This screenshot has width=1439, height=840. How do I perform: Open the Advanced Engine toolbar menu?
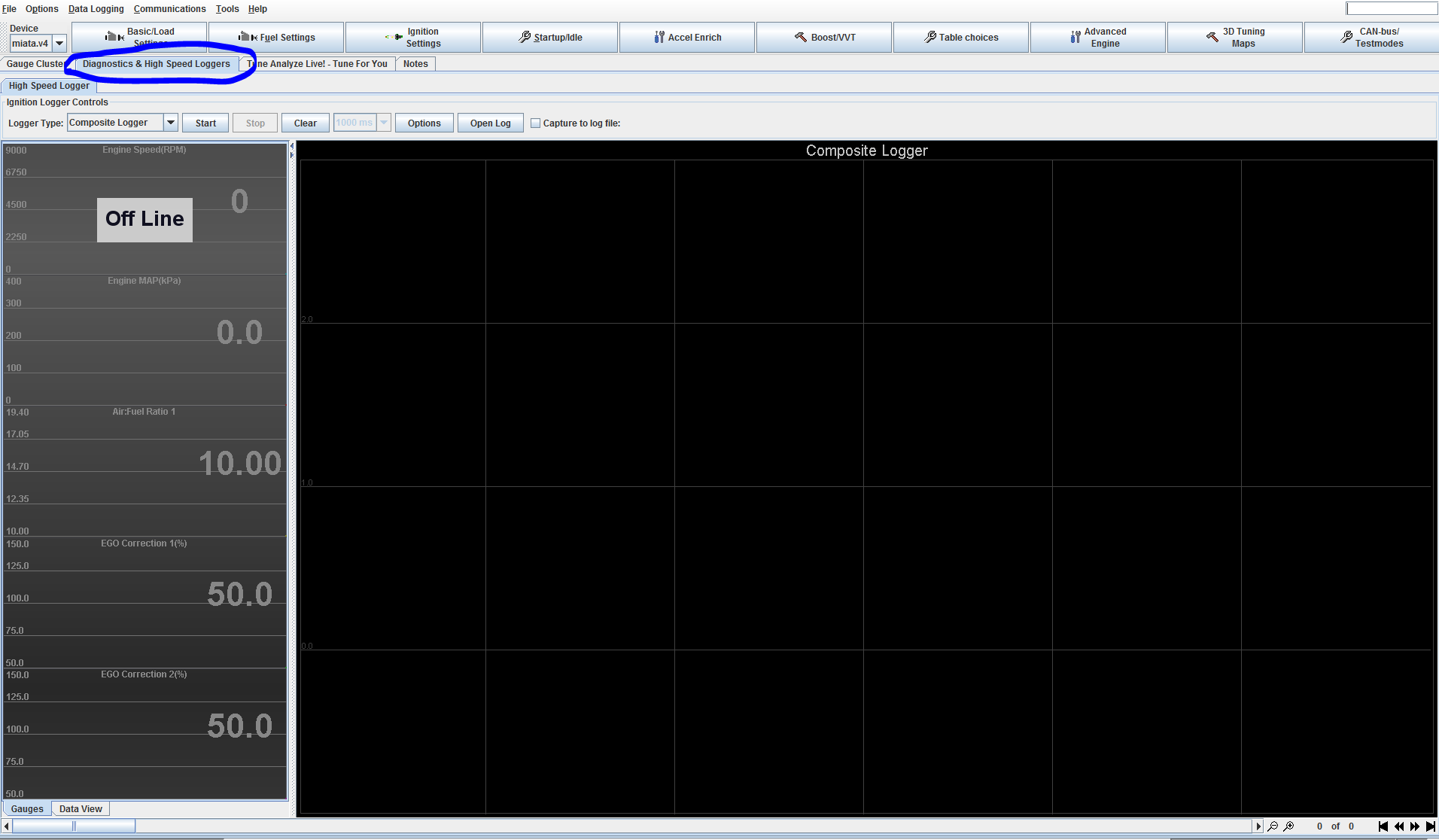coord(1098,38)
